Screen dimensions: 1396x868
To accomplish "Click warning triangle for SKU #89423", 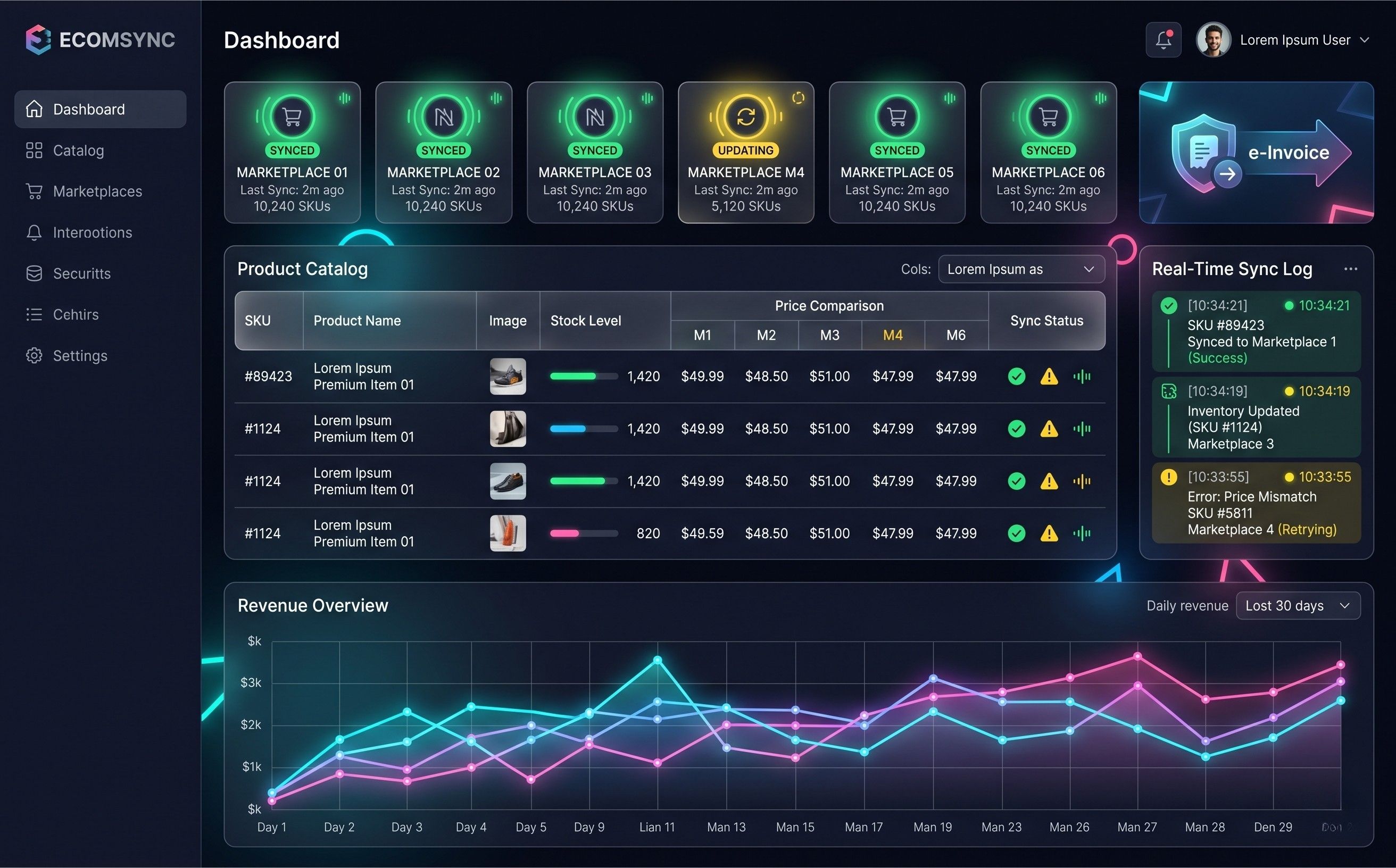I will 1049,377.
